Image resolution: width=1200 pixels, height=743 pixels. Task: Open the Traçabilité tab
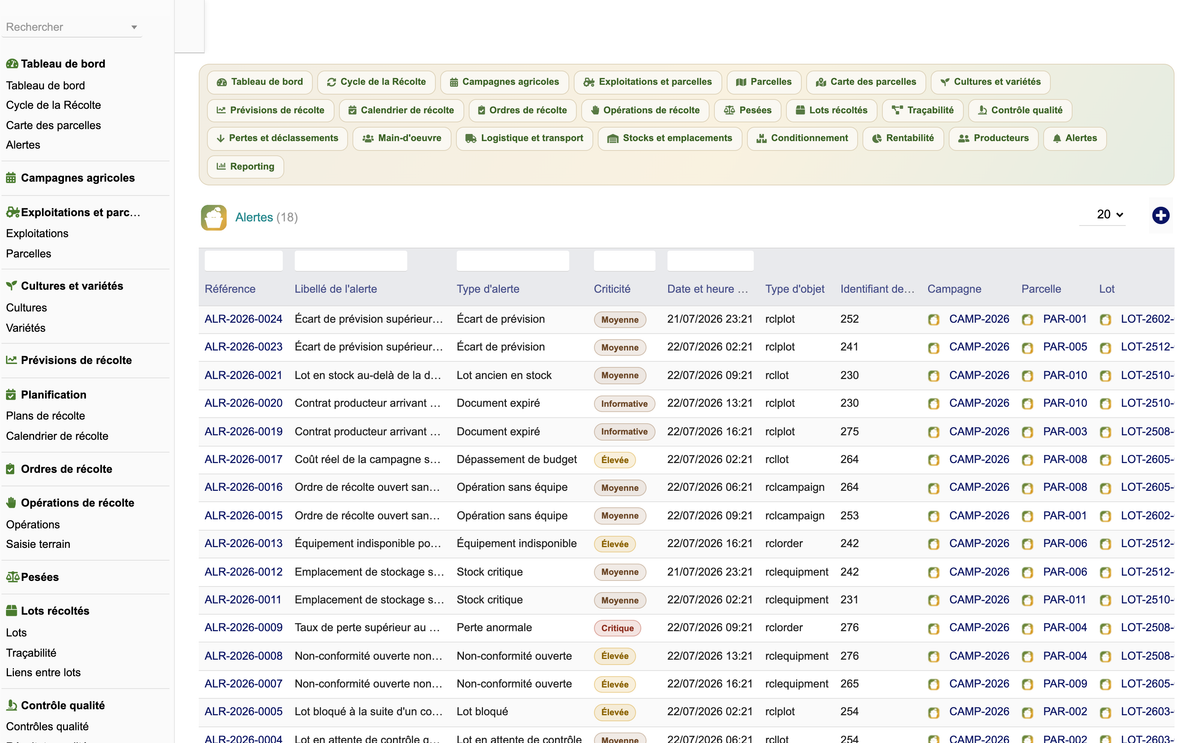tap(922, 110)
